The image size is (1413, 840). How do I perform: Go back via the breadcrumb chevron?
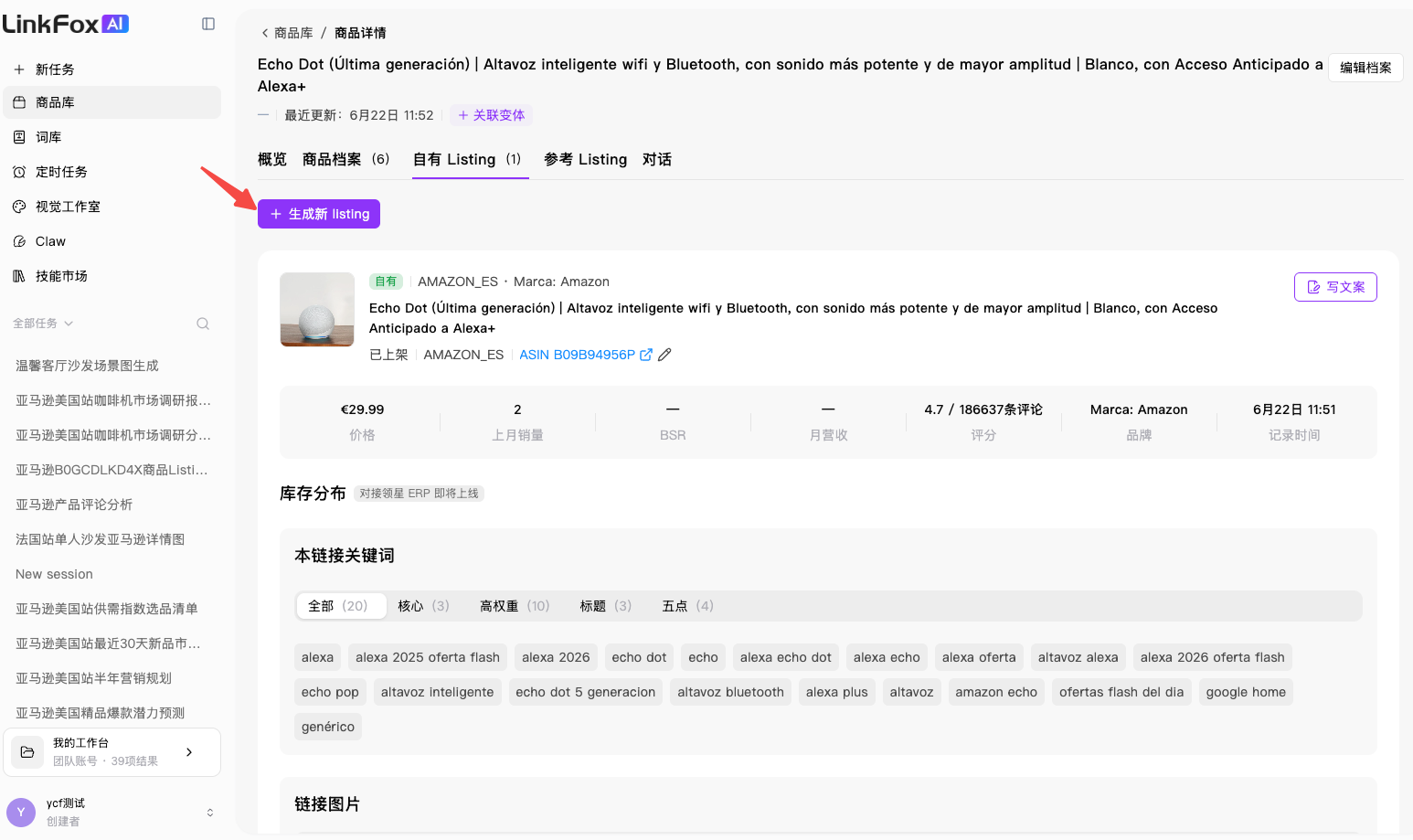click(265, 33)
